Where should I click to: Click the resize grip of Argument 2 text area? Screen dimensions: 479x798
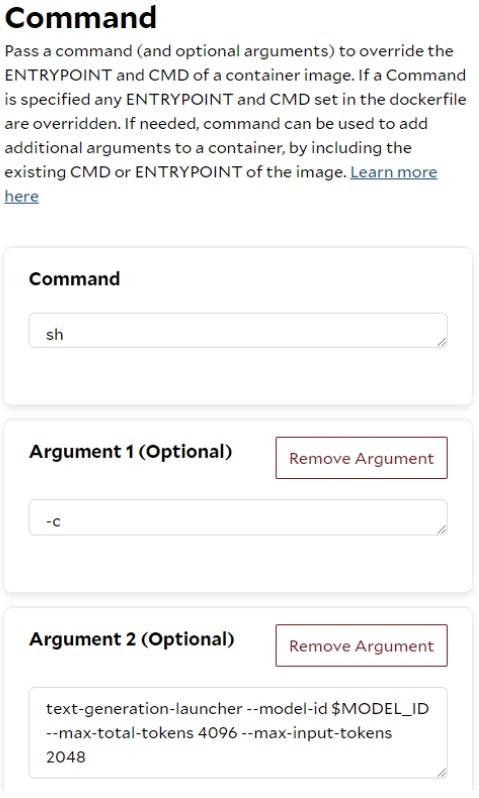point(441,773)
